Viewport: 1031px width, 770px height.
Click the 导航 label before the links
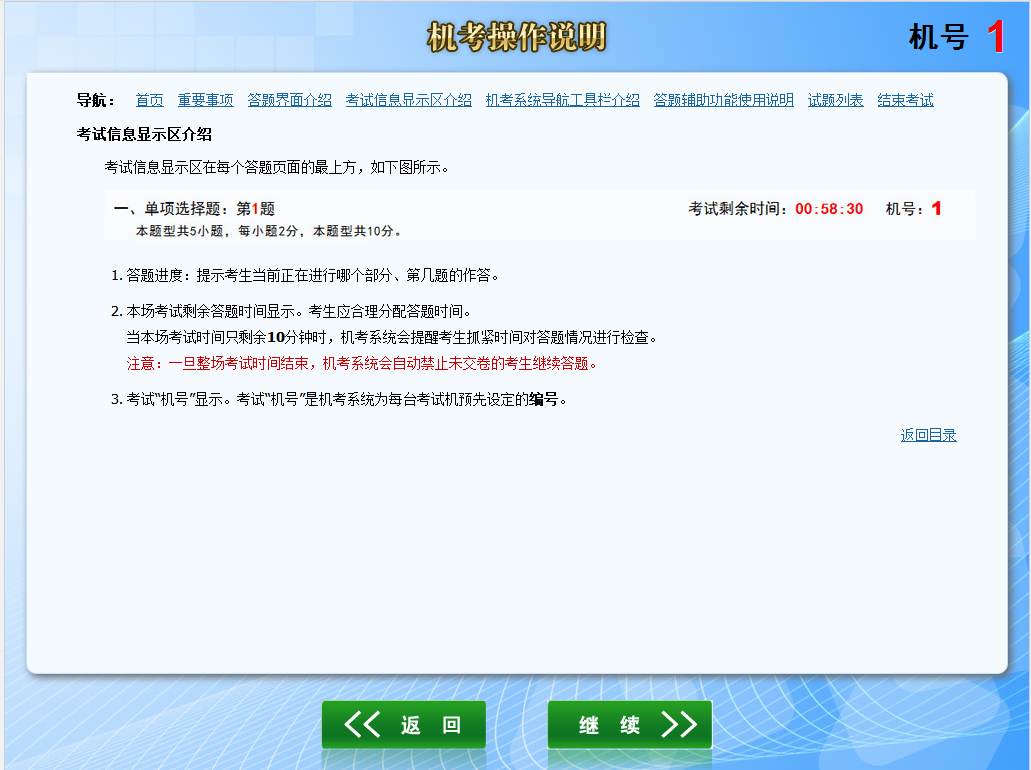click(x=93, y=100)
